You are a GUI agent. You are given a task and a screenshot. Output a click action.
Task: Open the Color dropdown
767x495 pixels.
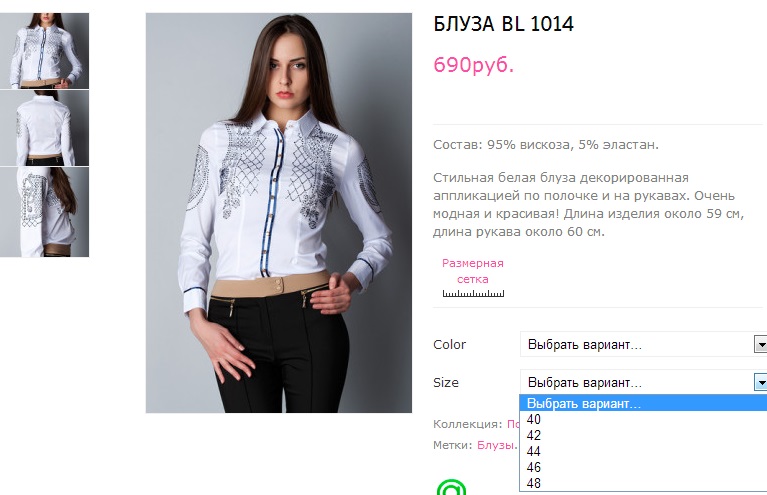pos(642,345)
